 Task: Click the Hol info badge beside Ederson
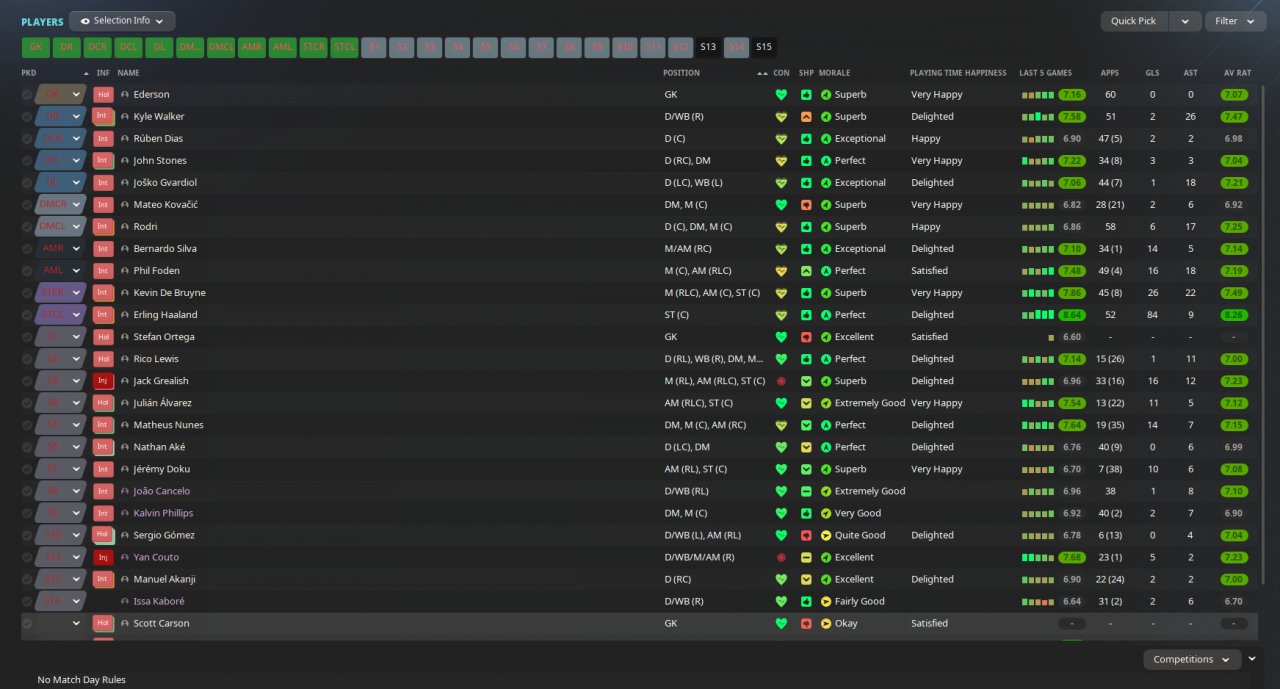pos(103,95)
